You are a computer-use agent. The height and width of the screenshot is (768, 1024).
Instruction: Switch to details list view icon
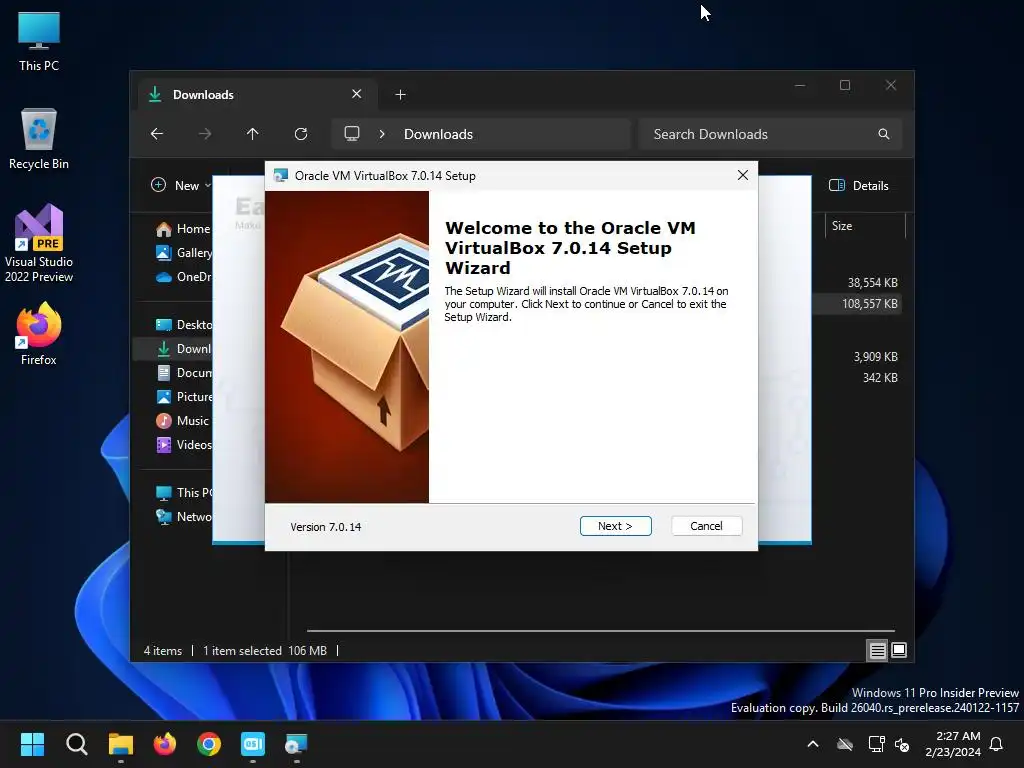coord(877,650)
